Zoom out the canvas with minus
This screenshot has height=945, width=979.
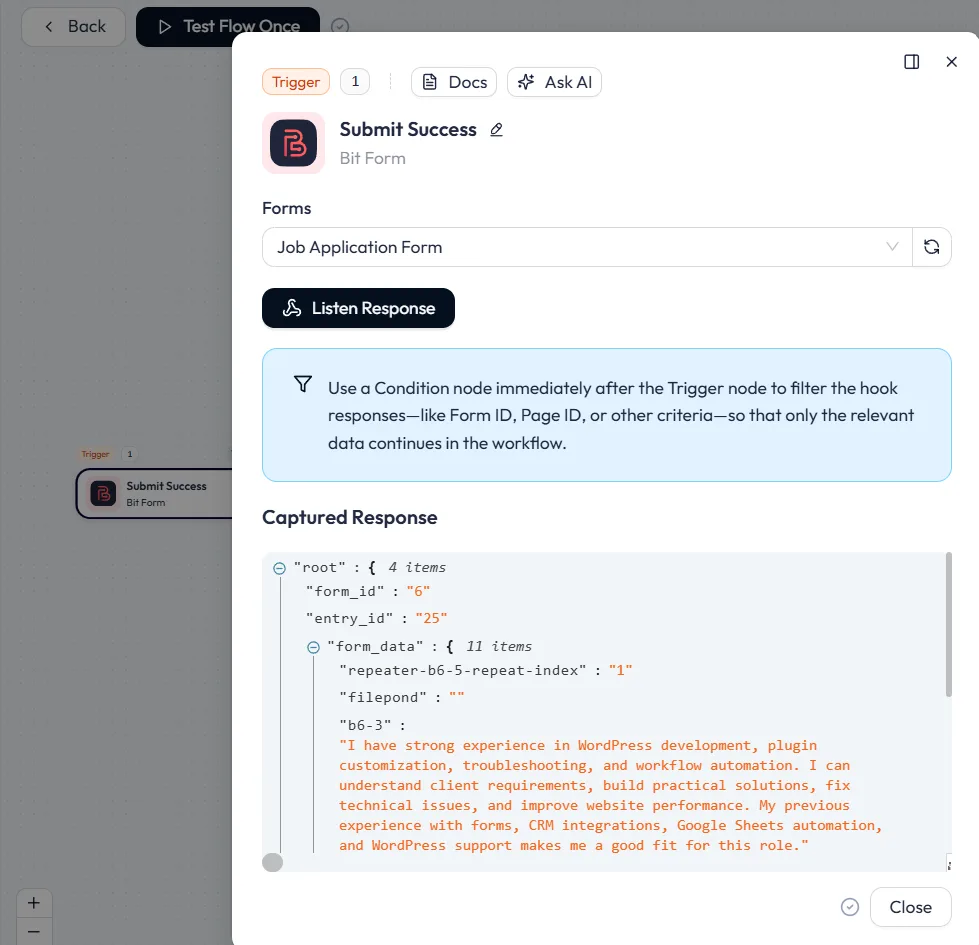click(34, 931)
